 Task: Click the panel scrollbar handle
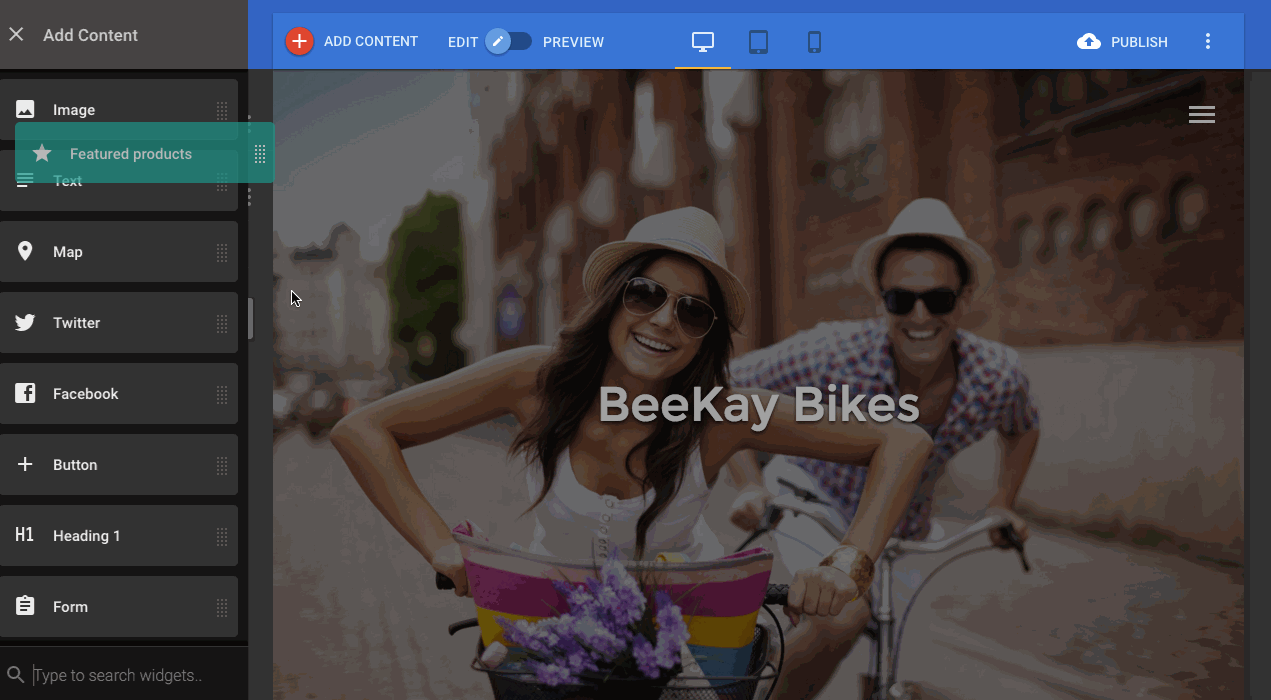click(x=250, y=319)
